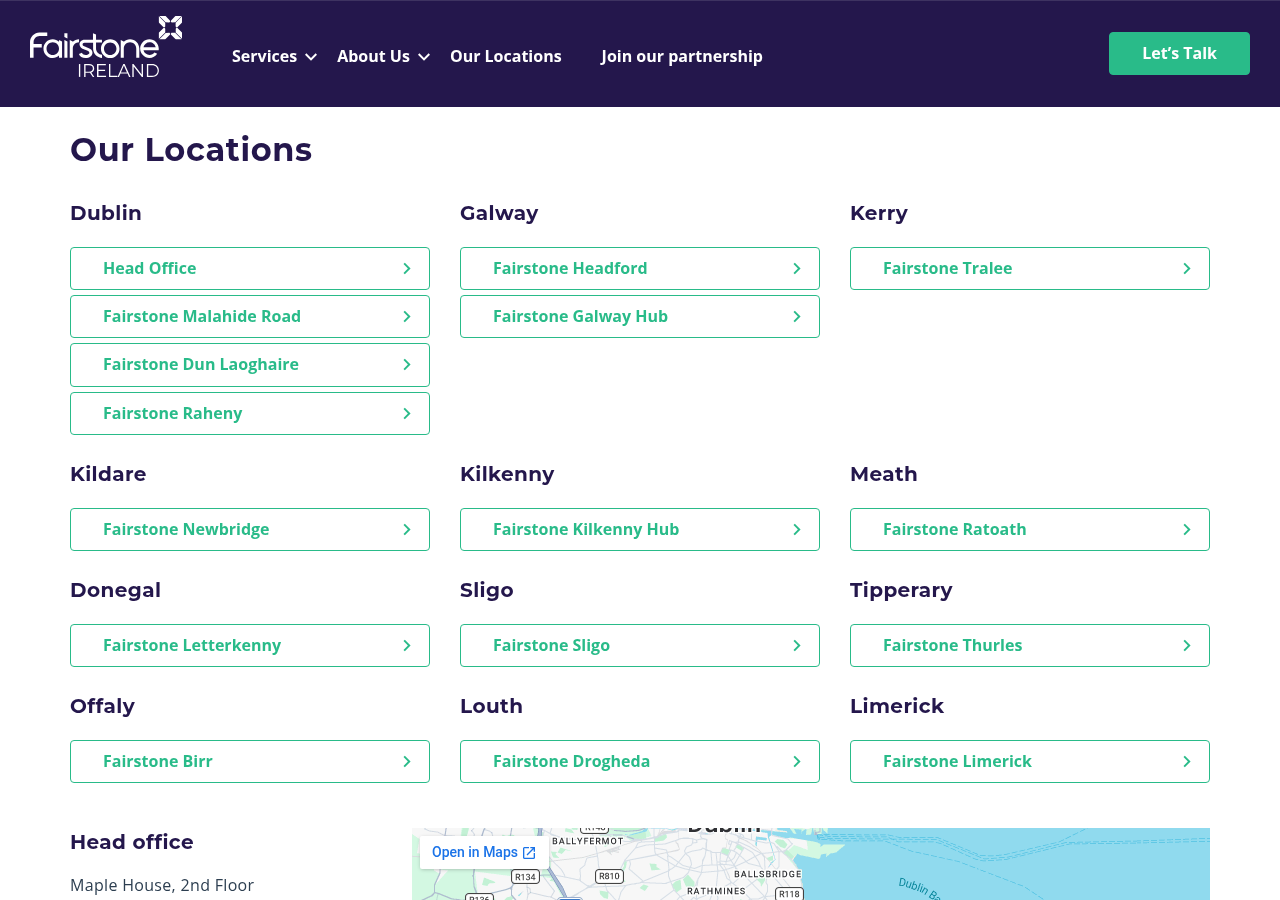
Task: Click arrow icon beside Fairstone Raheny
Action: point(407,413)
